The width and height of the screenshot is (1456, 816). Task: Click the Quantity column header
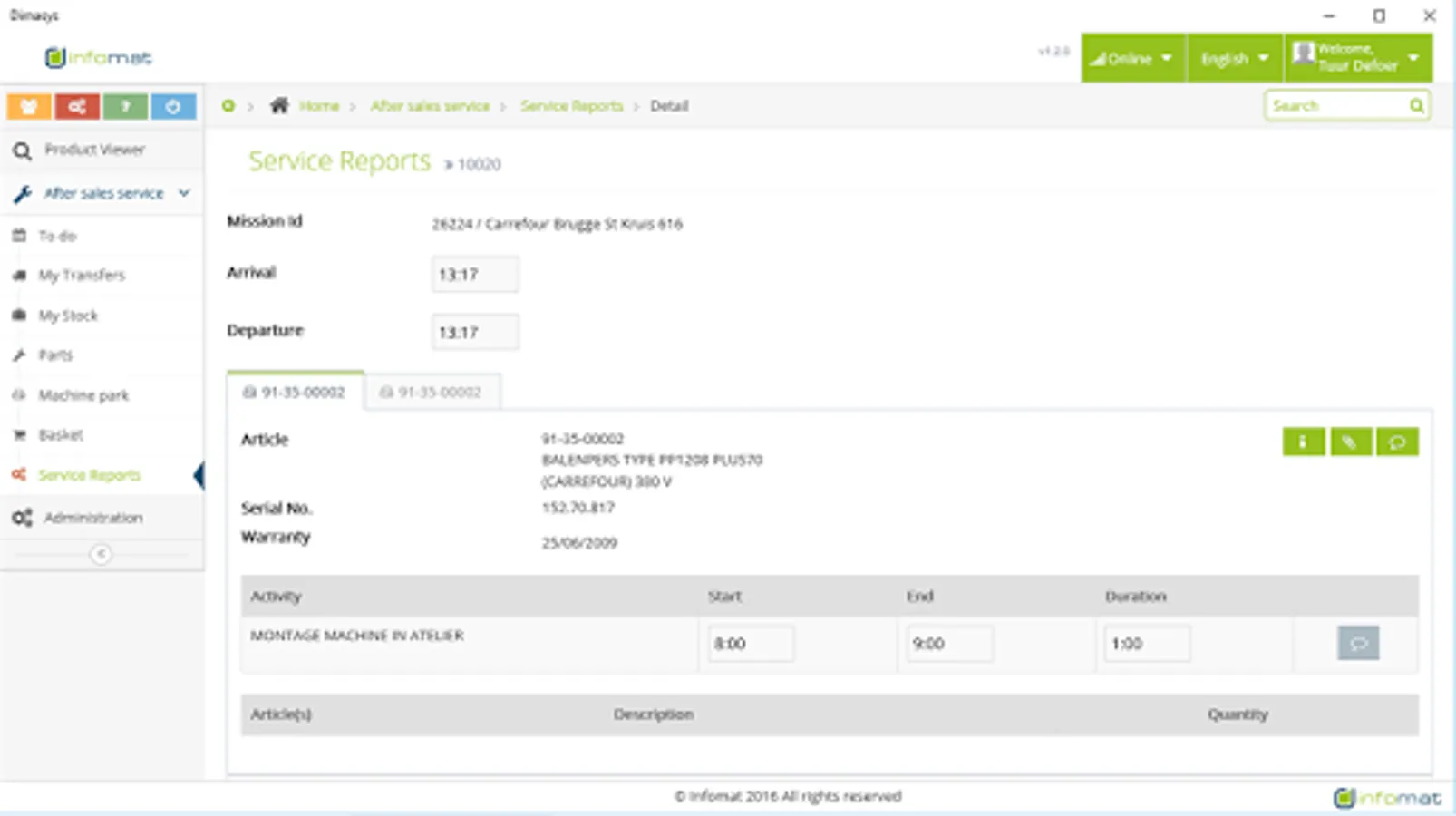[x=1238, y=714]
